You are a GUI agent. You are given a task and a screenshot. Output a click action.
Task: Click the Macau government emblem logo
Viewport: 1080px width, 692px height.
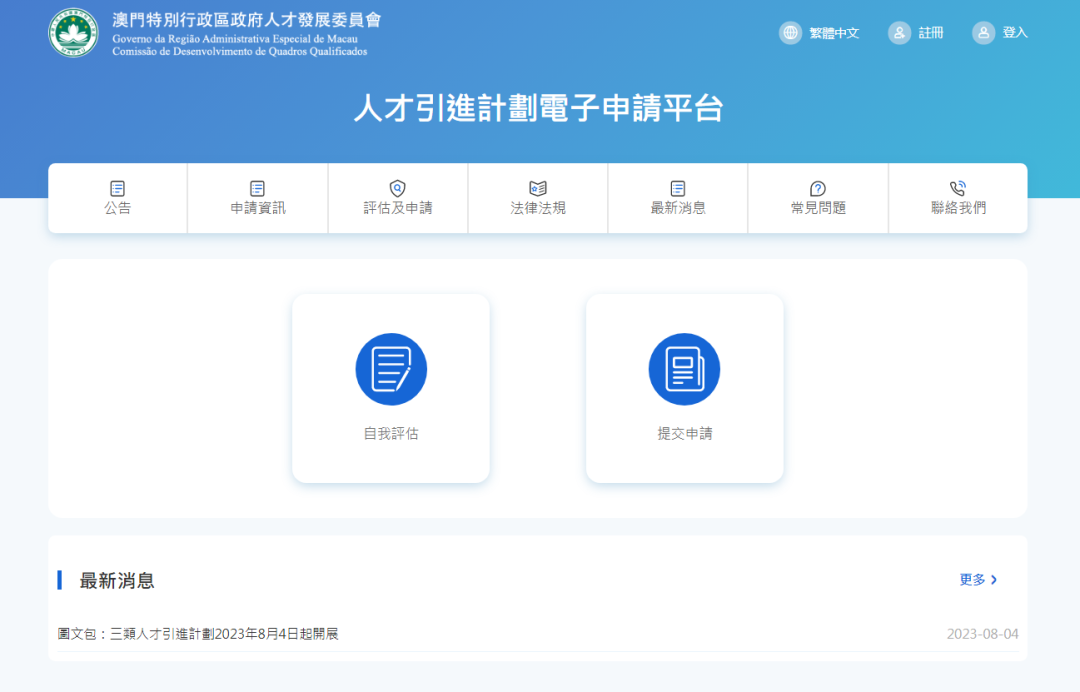click(73, 33)
